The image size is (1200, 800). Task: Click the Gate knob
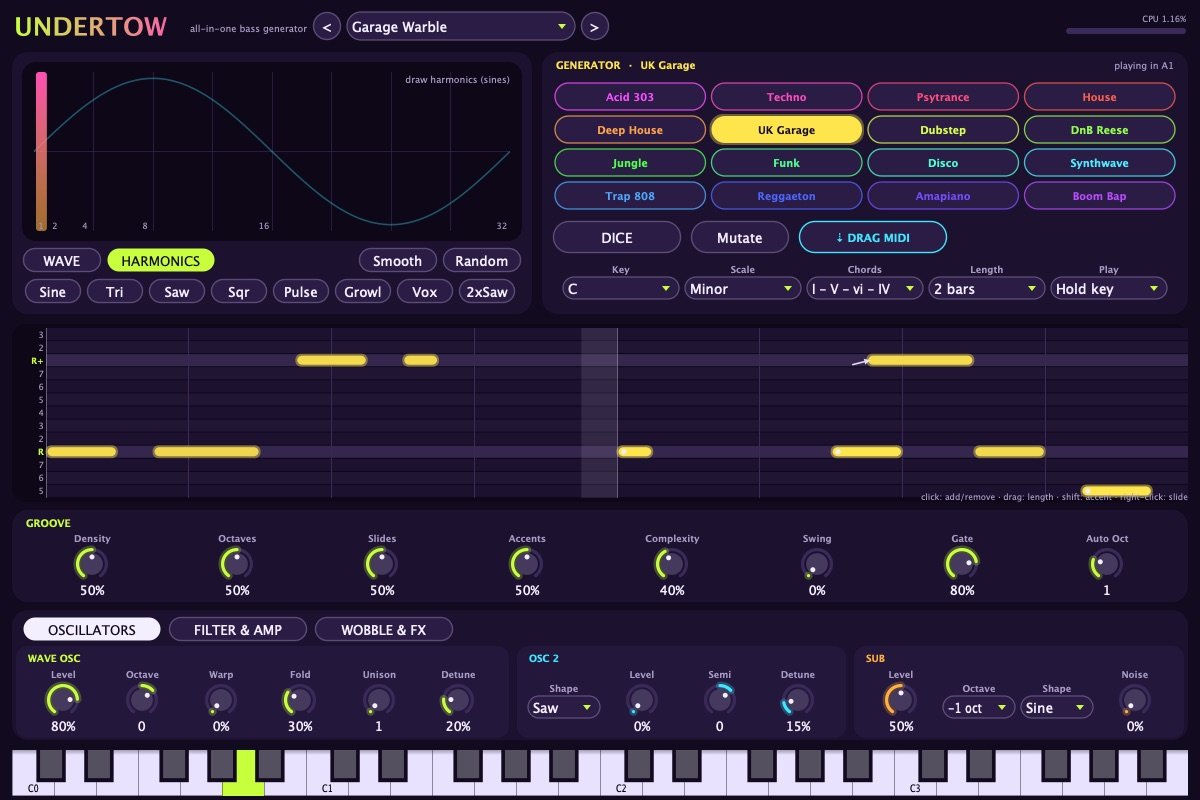point(962,565)
